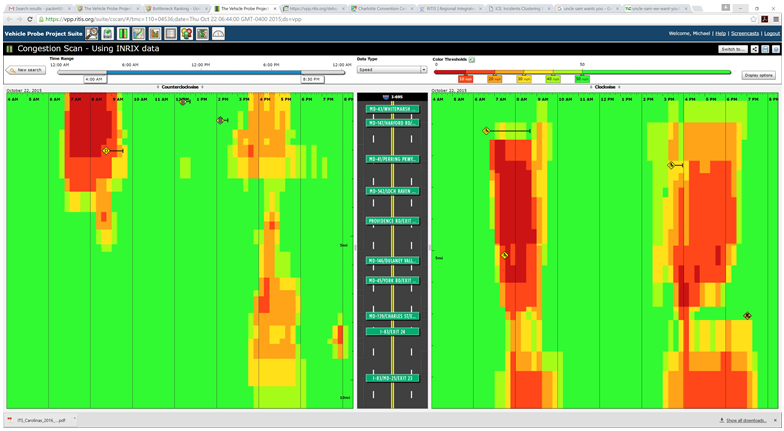Toggle the Color Thresholds checkbox

pos(472,60)
